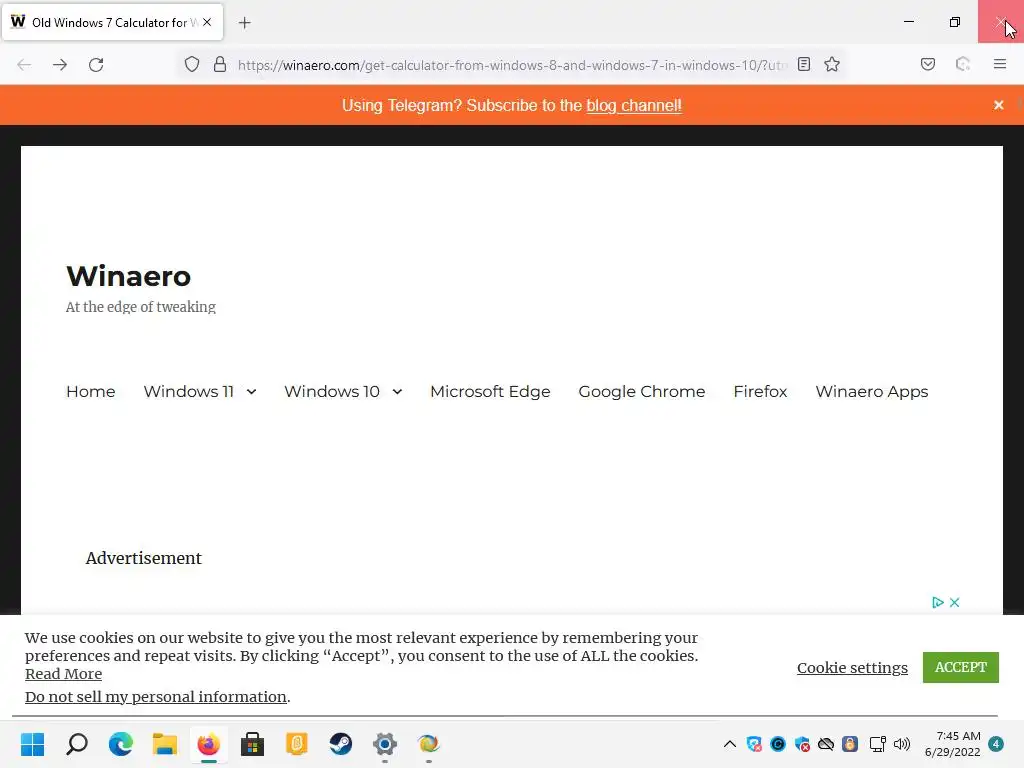Reload the current page
The width and height of the screenshot is (1024, 768).
click(x=96, y=65)
